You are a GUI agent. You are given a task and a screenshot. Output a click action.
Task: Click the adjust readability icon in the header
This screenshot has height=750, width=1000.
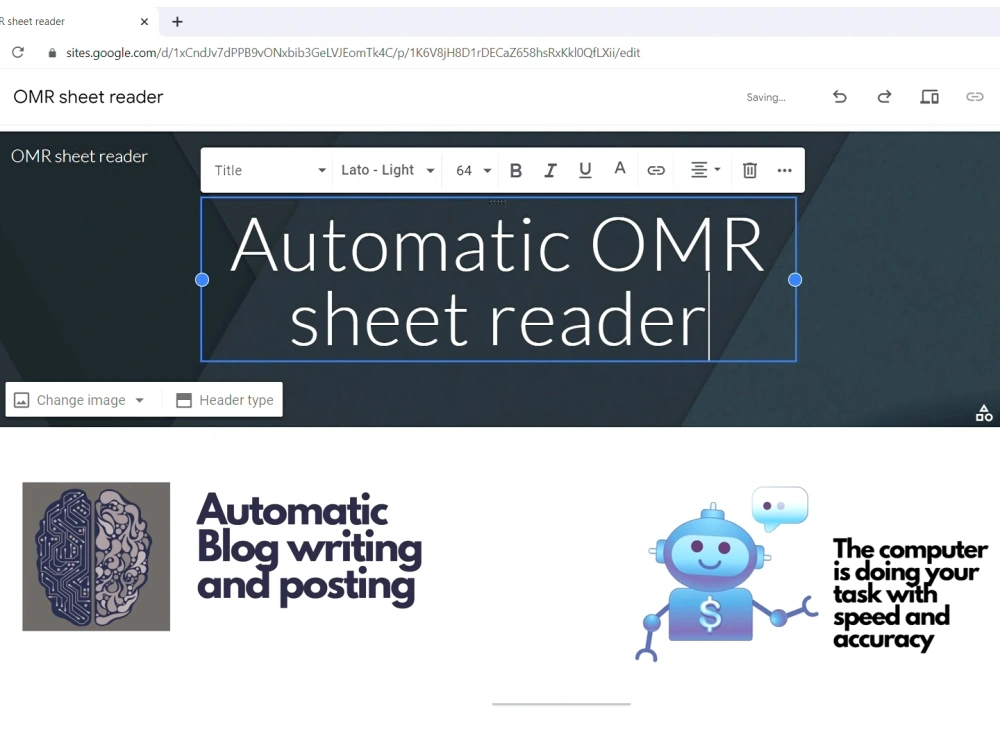point(983,413)
